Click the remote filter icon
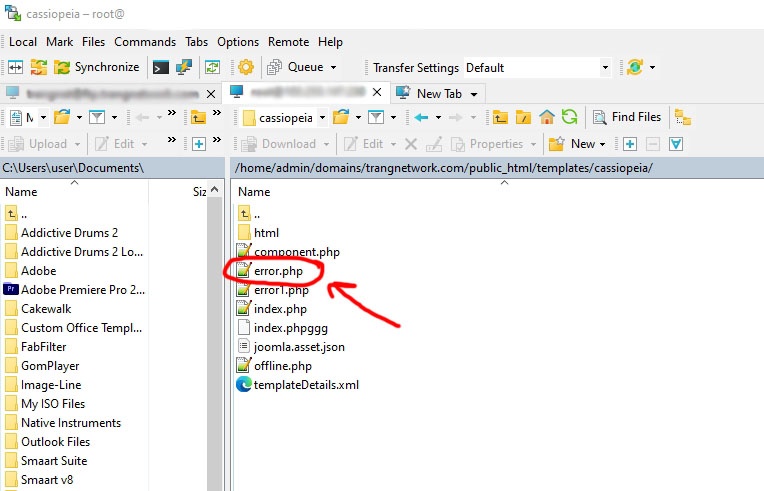 pos(376,117)
